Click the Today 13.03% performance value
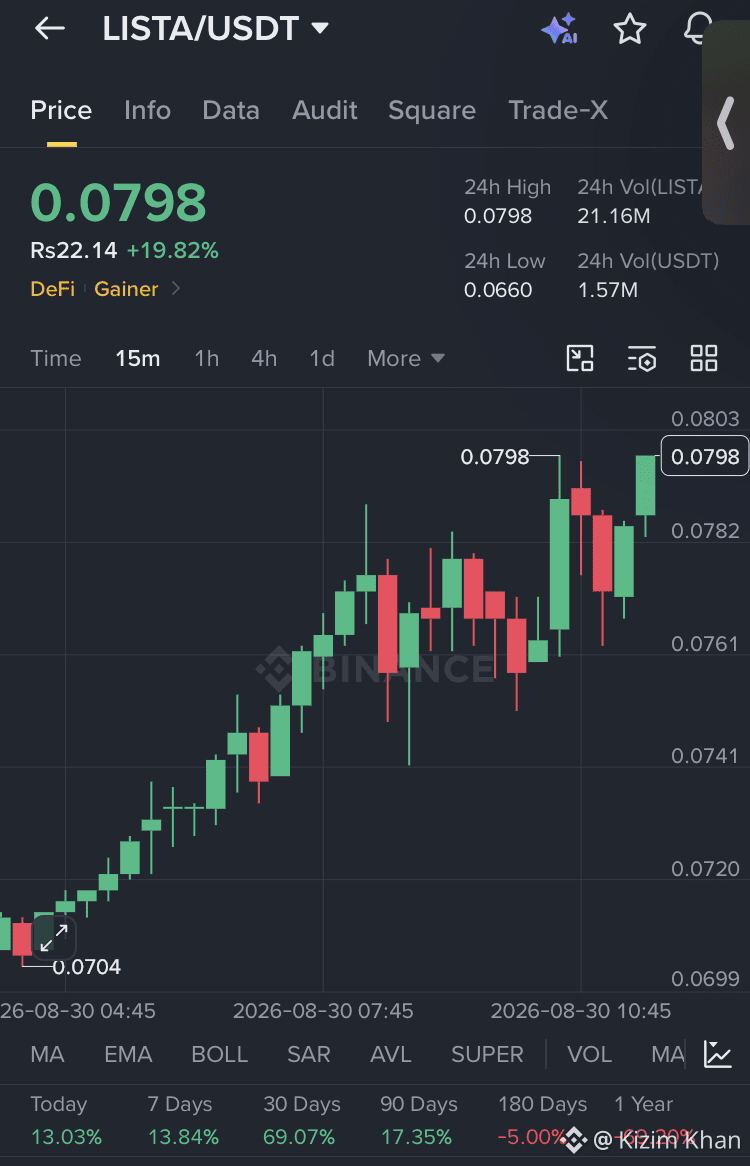Screen dimensions: 750x1166 point(66,1137)
